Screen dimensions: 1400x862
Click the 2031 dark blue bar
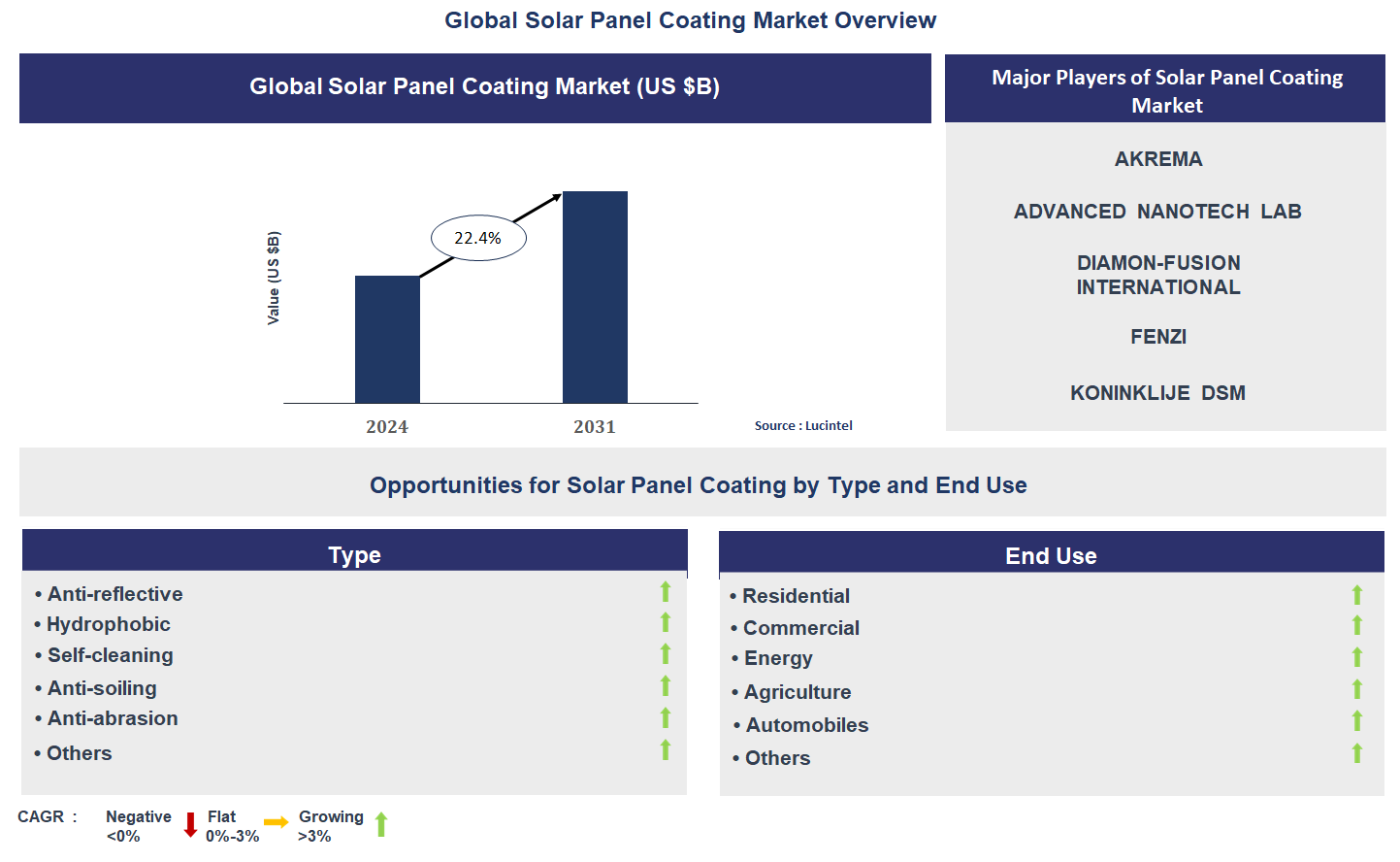(595, 297)
